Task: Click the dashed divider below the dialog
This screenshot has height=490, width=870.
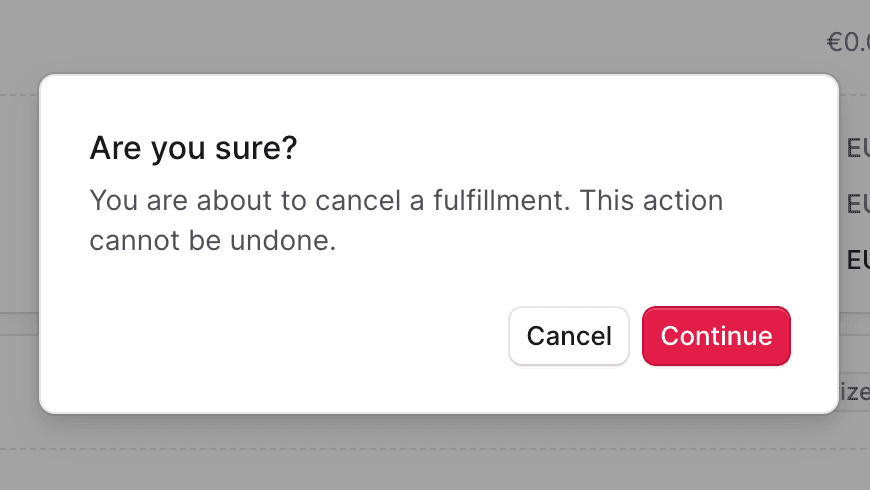Action: (x=435, y=449)
